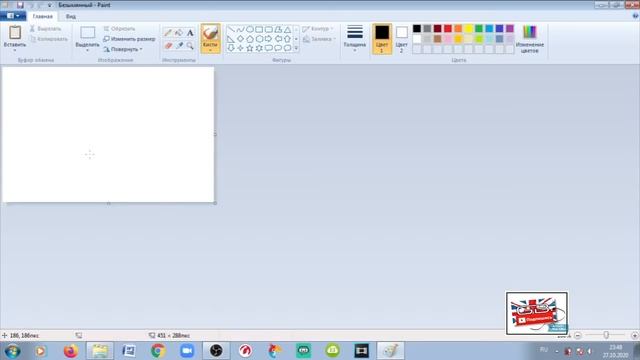This screenshot has height=360, width=640.
Task: Click the subscribe thumbnail overlay
Action: (x=537, y=313)
